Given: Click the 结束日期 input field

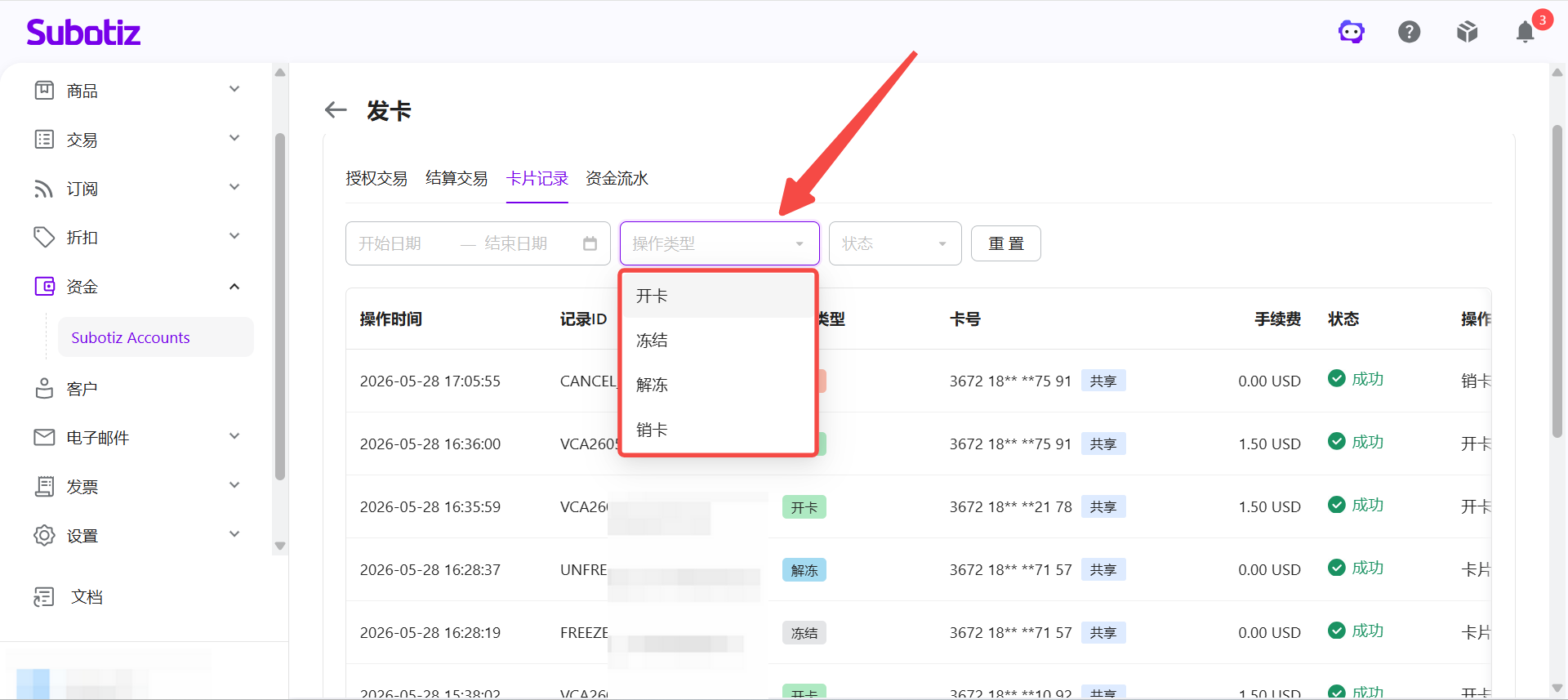Looking at the screenshot, I should click(527, 243).
